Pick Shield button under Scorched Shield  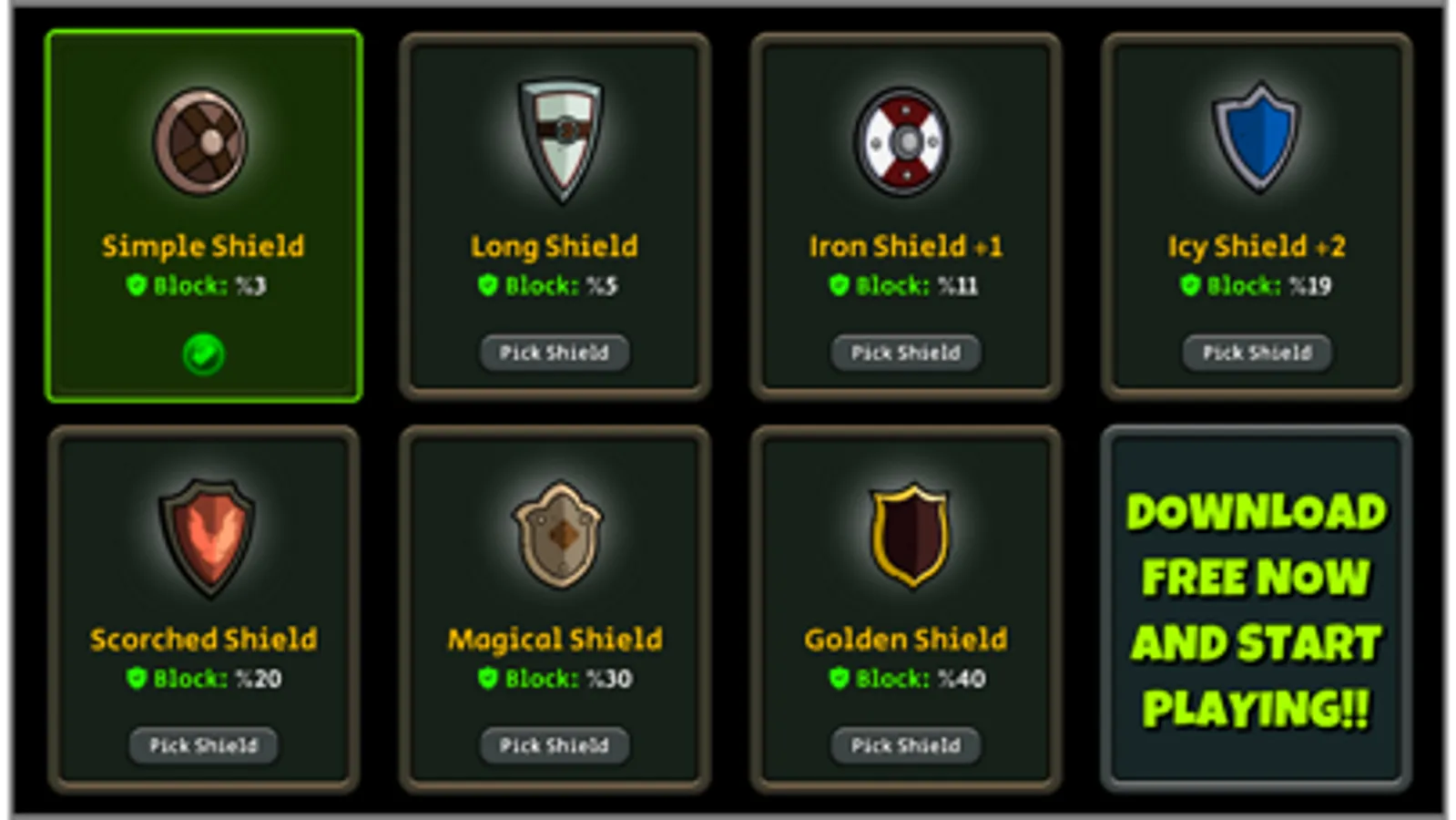203,745
